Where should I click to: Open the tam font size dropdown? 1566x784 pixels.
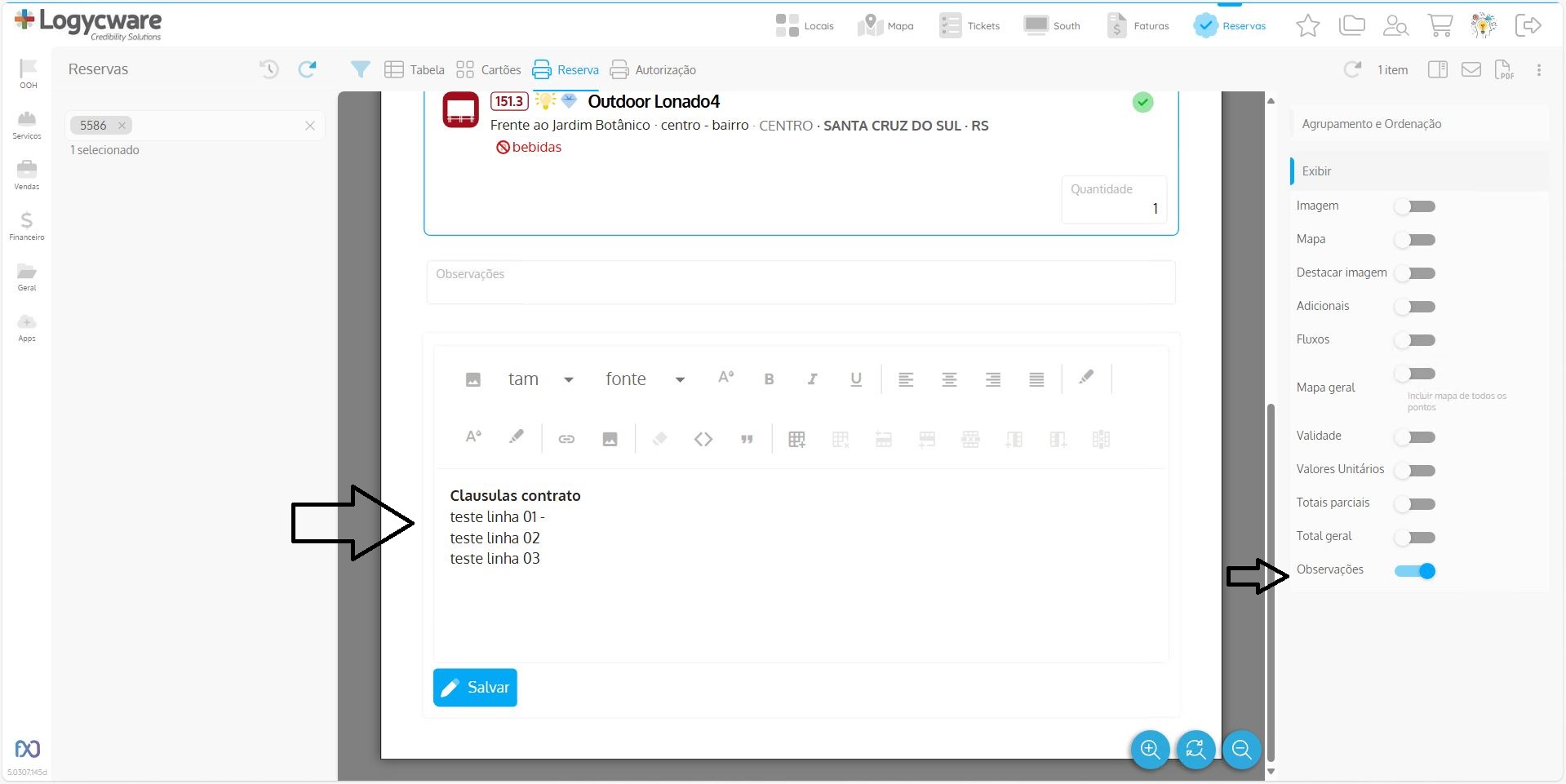[540, 379]
